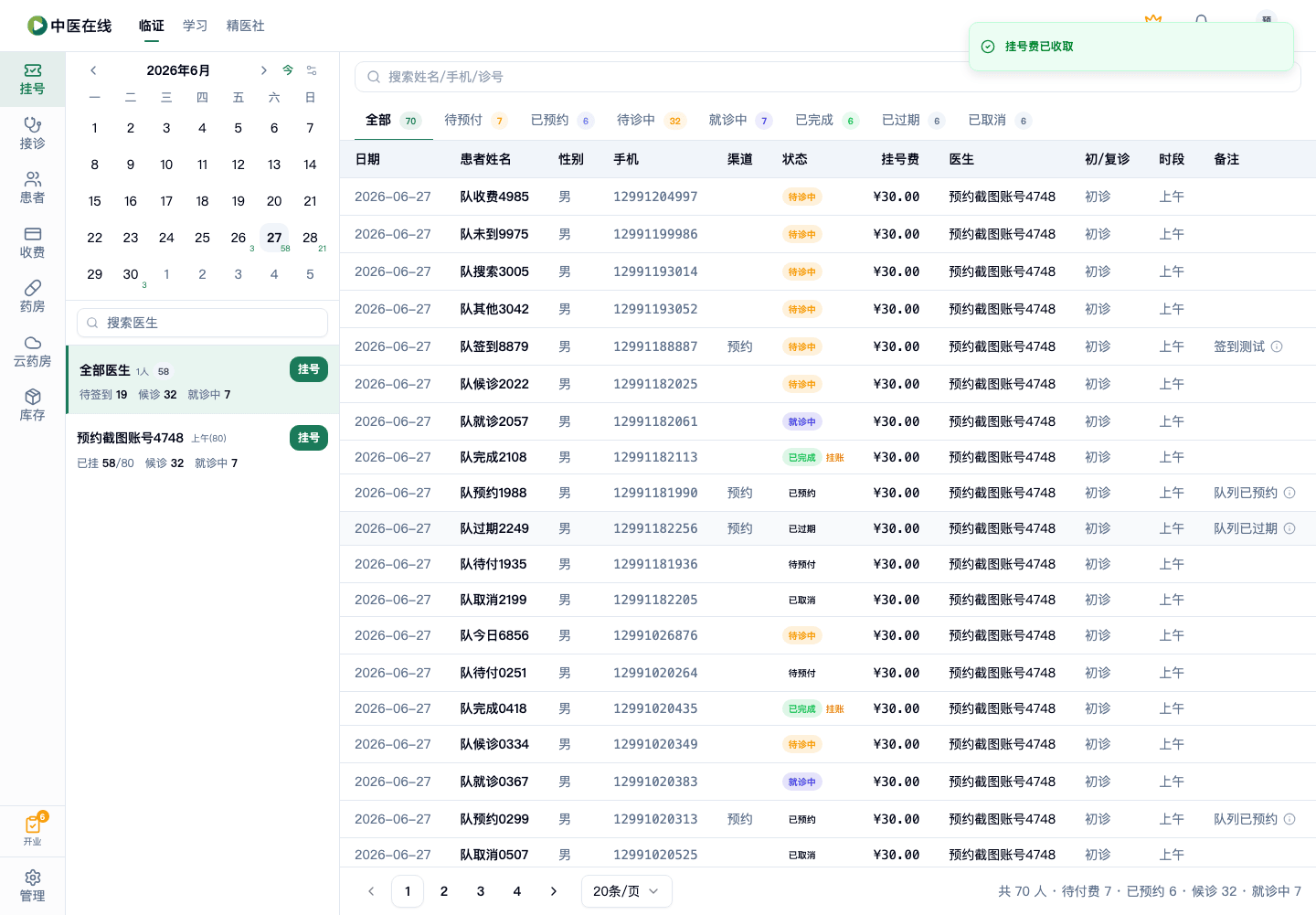
Task: Select June 26 in the calendar
Action: point(239,238)
